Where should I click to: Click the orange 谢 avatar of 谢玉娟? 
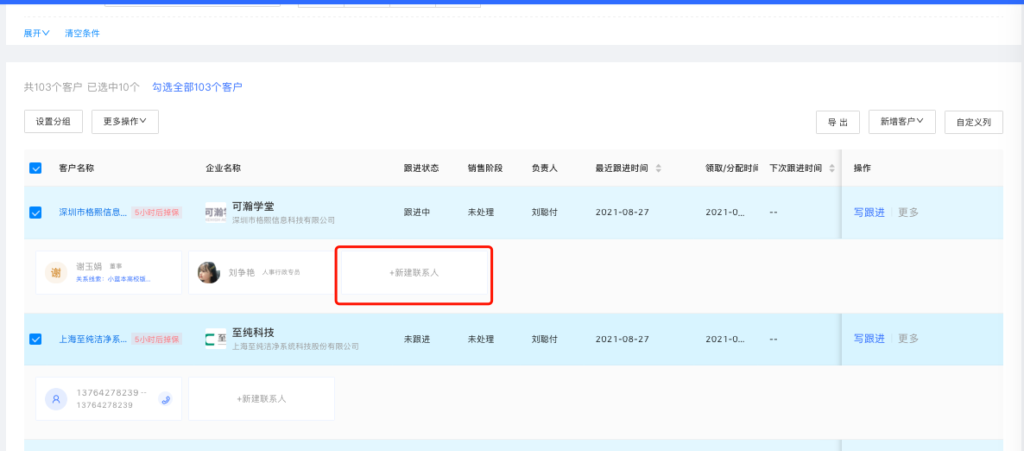(57, 272)
